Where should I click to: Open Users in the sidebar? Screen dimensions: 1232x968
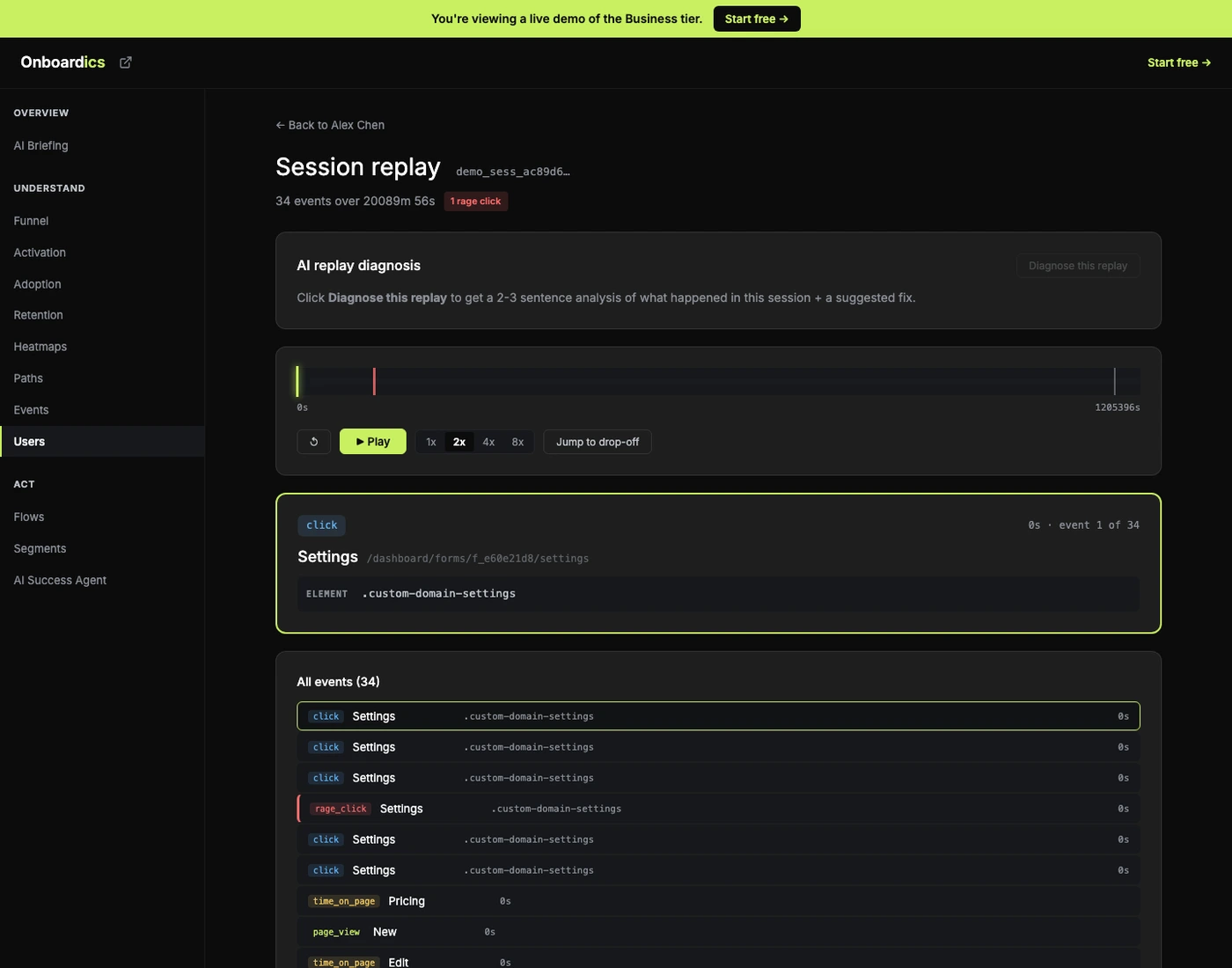click(x=29, y=441)
